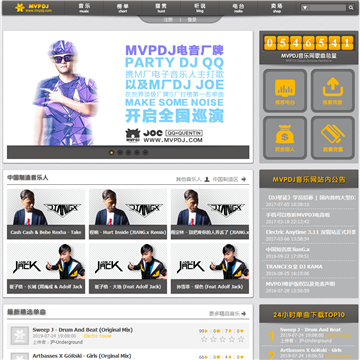This screenshot has width=360, height=360.
Task: Open the money bag bounty tile
Action: click(x=285, y=137)
